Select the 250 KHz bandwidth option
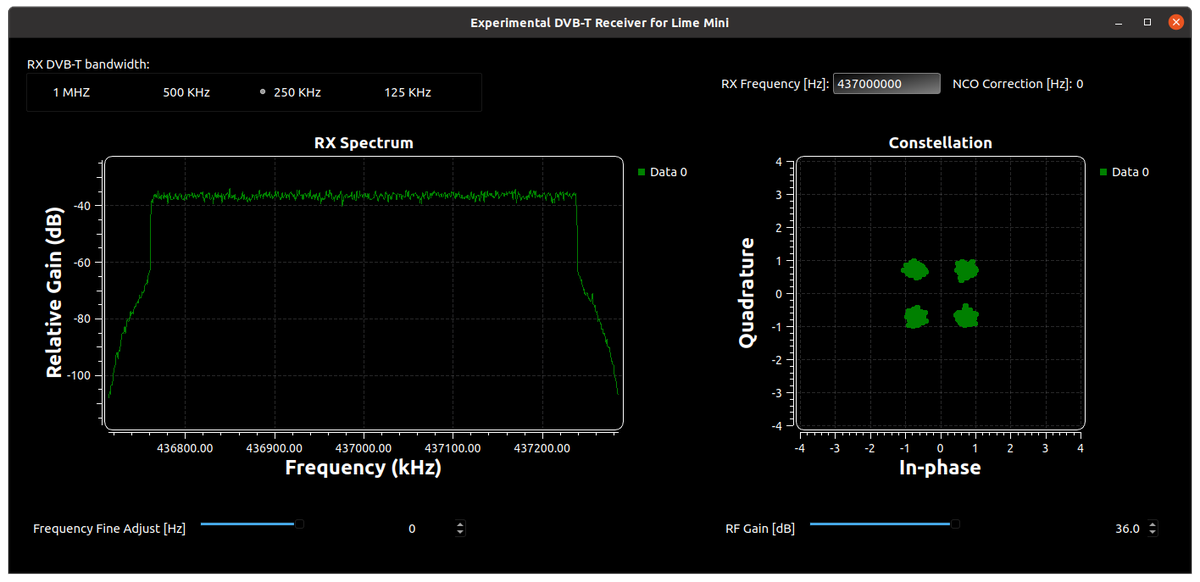 click(x=290, y=92)
